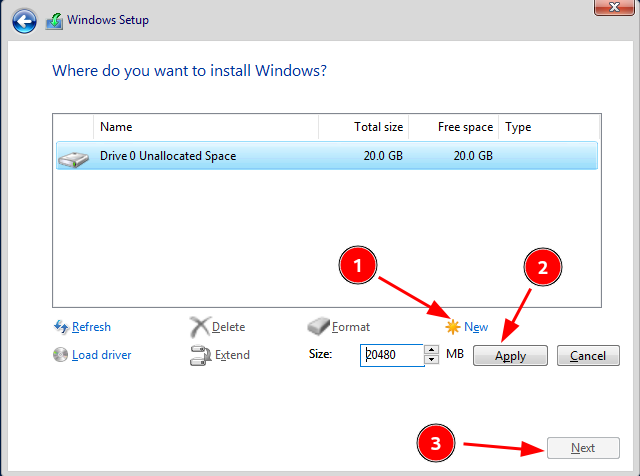The image size is (640, 476).
Task: Go back with the blue arrow button
Action: click(24, 21)
